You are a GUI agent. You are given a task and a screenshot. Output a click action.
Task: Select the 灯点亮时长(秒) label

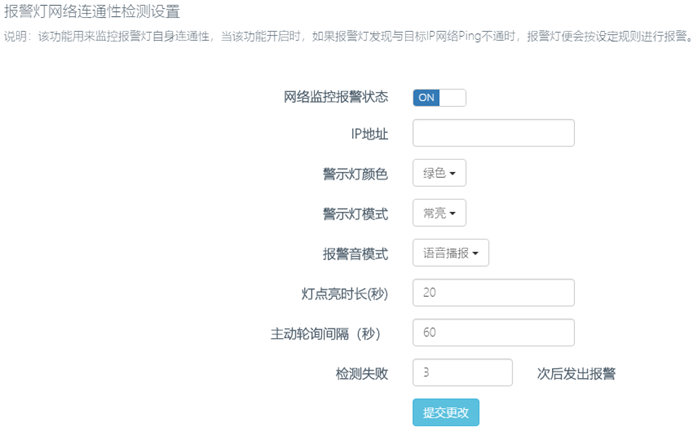coord(345,294)
